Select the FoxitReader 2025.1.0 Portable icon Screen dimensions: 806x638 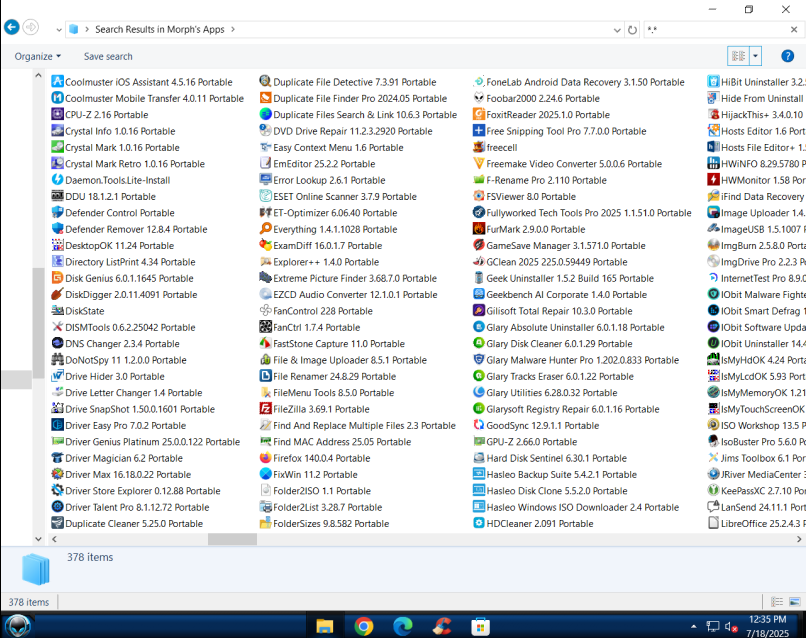click(479, 114)
